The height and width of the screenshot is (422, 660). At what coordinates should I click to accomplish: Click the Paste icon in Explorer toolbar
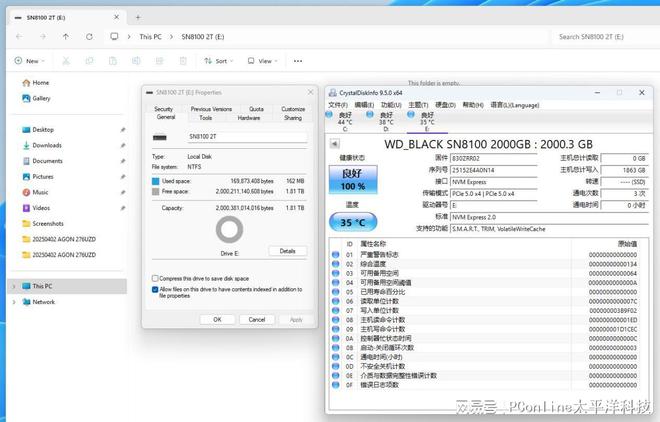tap(113, 61)
